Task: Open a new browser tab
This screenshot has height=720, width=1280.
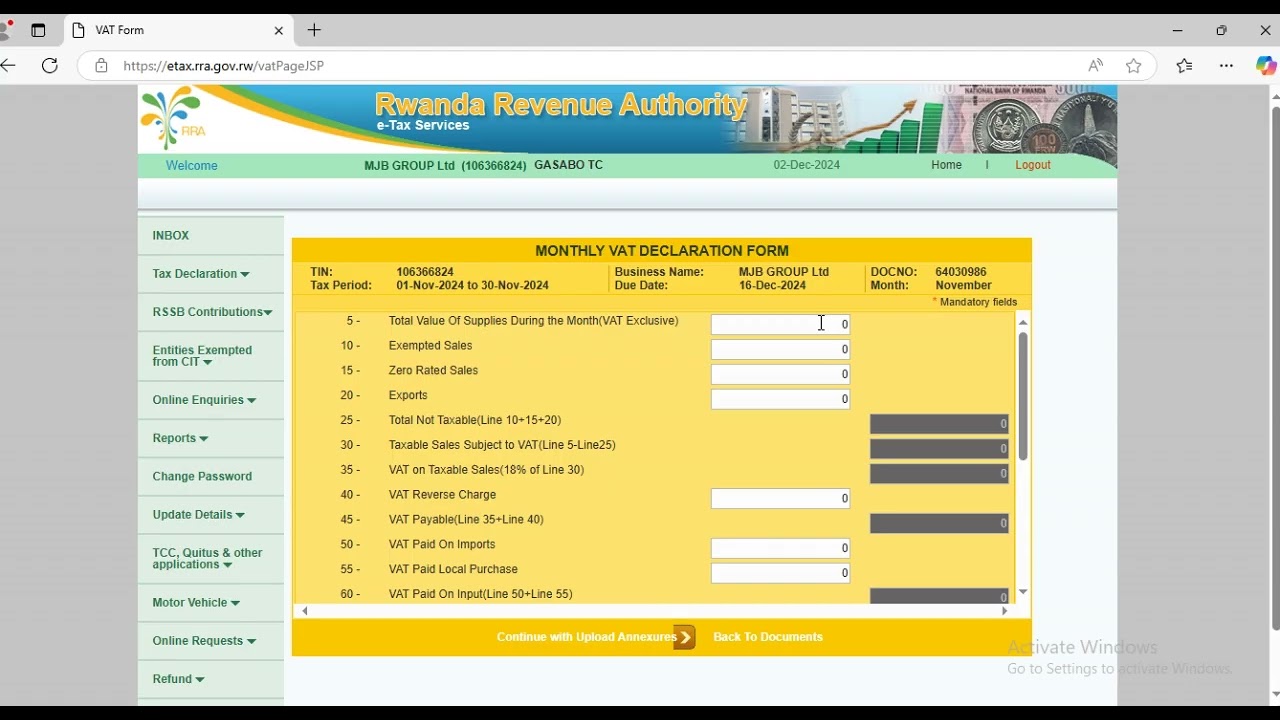Action: click(315, 31)
